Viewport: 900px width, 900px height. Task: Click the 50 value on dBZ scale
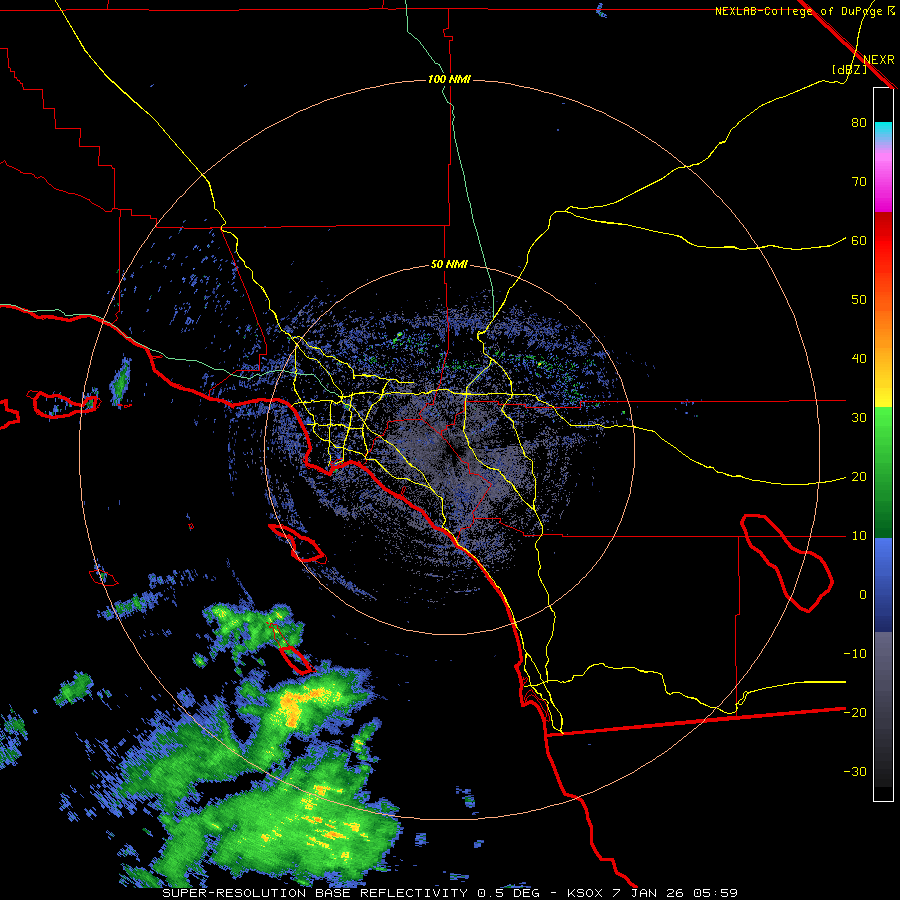pos(859,300)
